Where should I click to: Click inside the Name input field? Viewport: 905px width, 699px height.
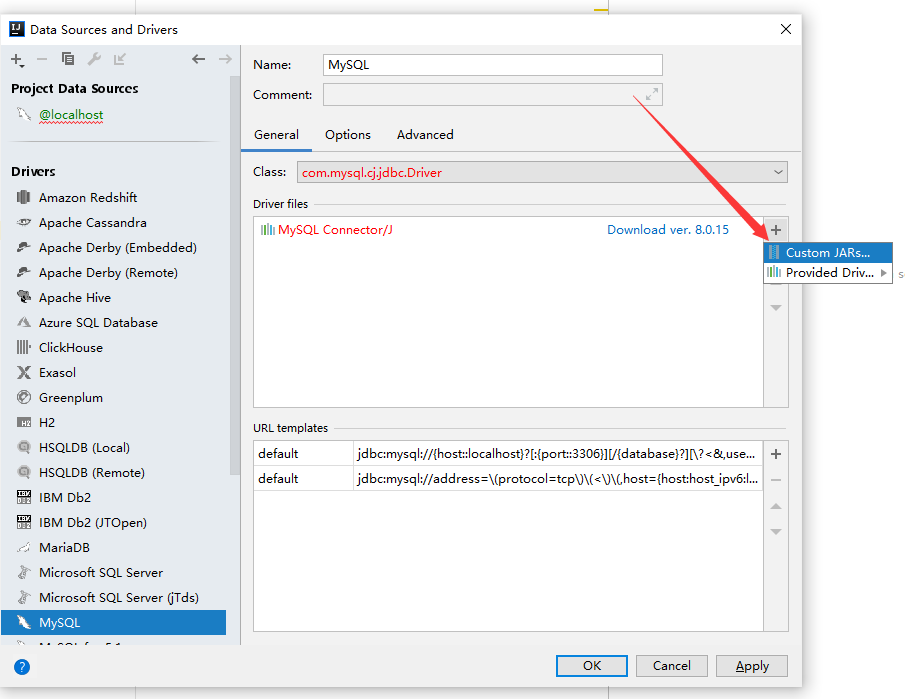[492, 64]
